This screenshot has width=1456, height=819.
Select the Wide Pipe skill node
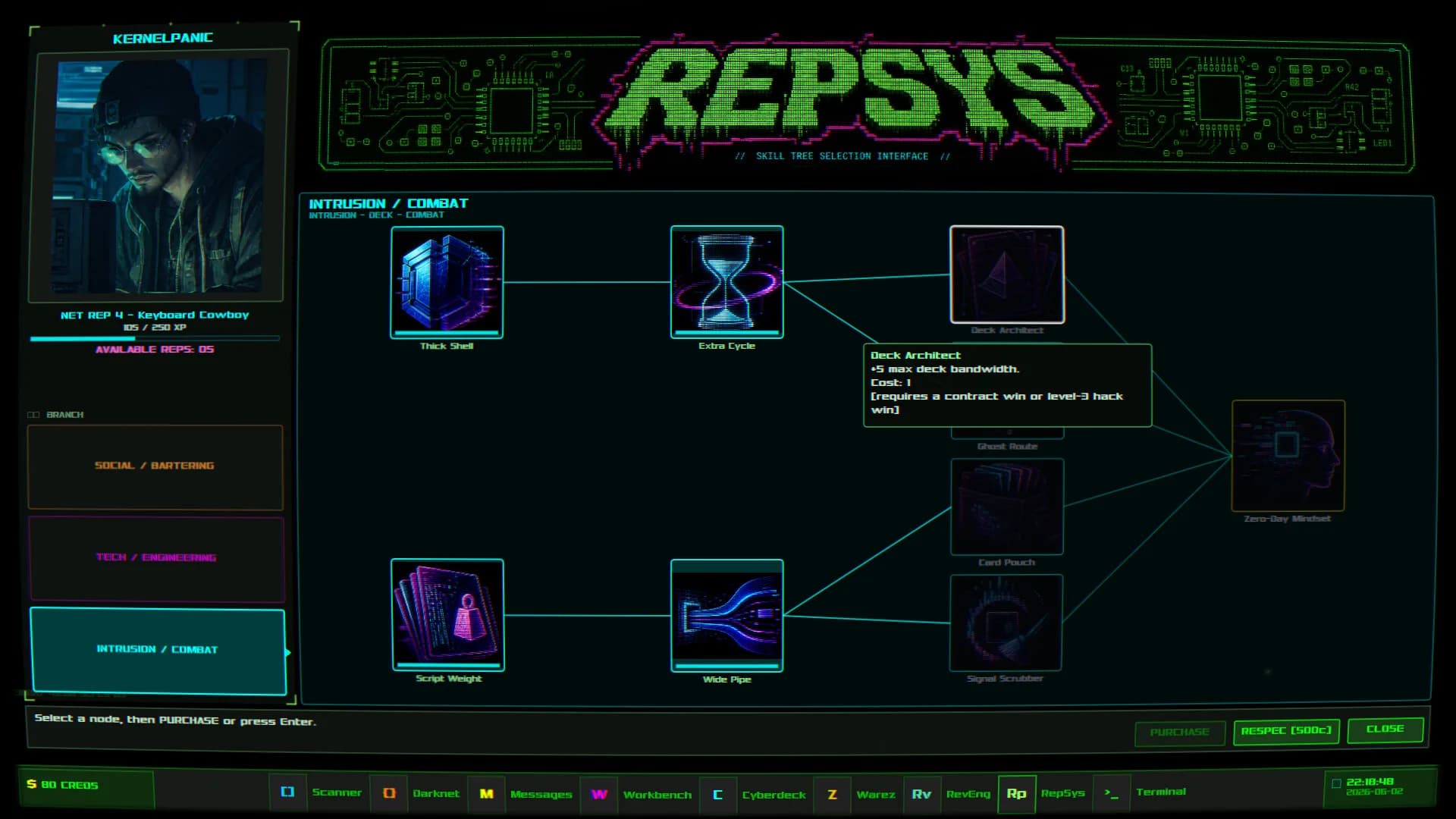[726, 616]
